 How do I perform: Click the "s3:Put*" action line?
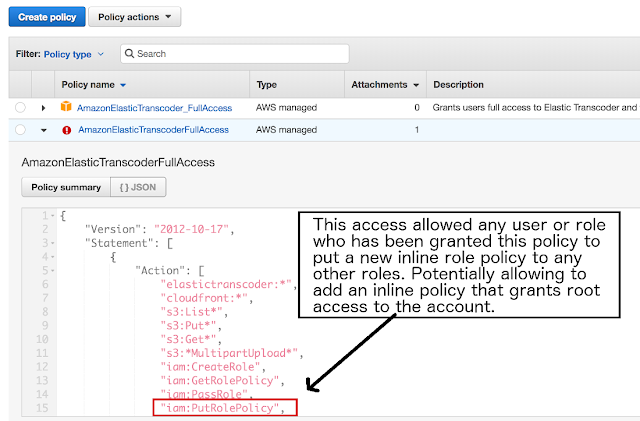click(x=188, y=325)
